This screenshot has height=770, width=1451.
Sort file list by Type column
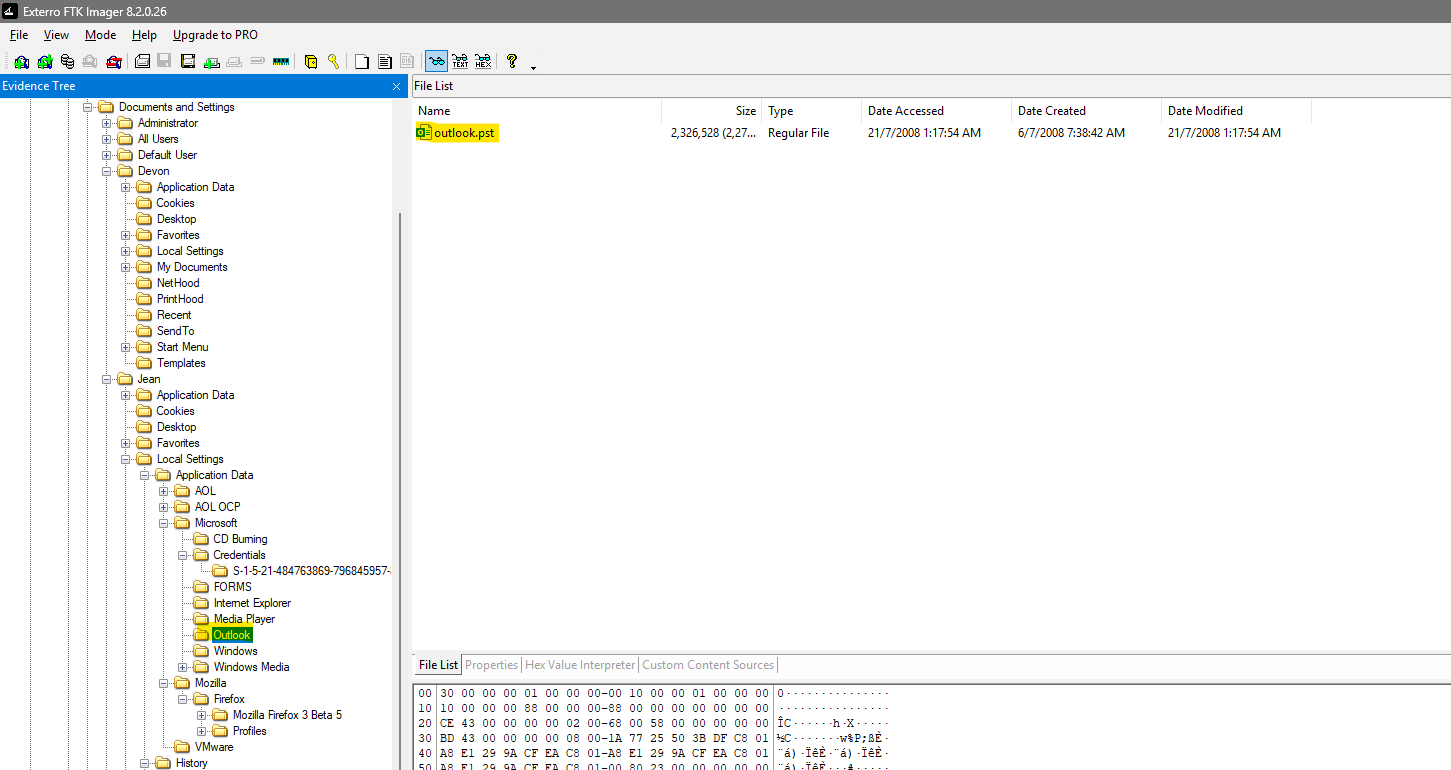click(x=811, y=111)
